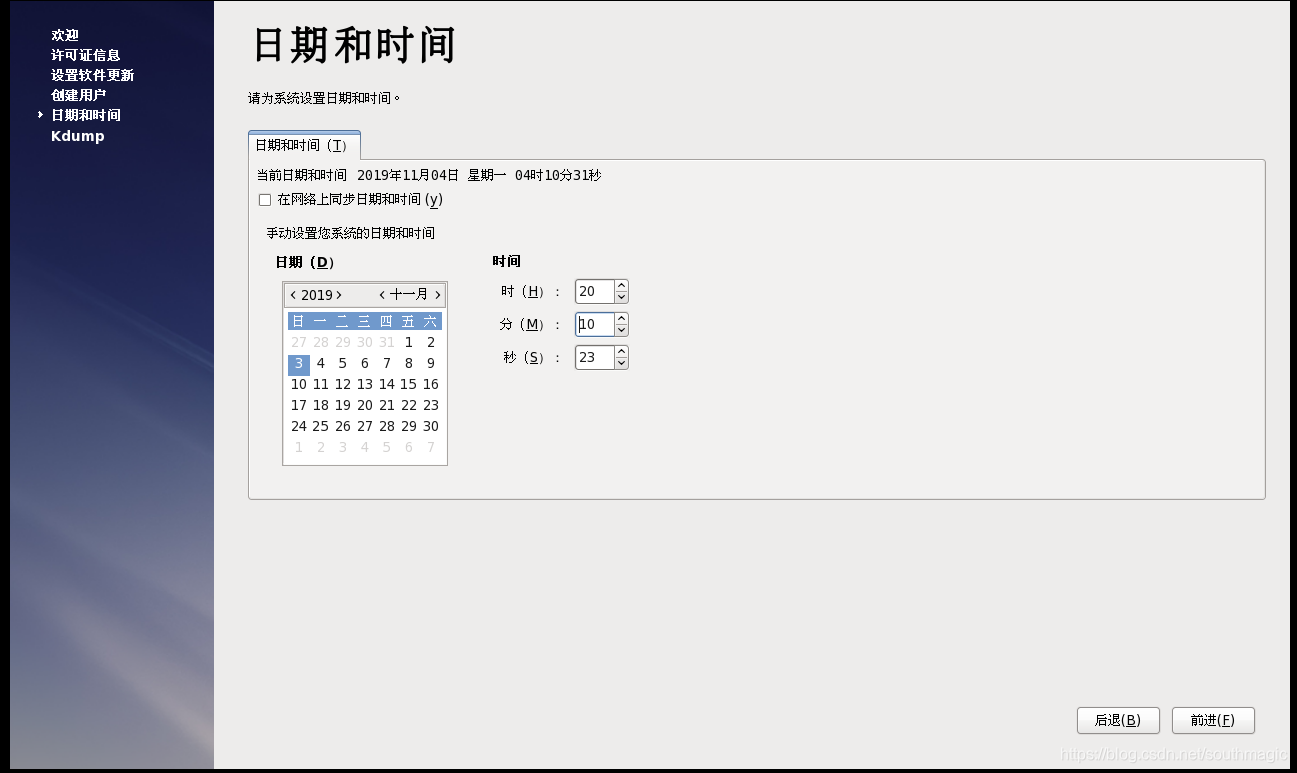The width and height of the screenshot is (1297, 773).
Task: Click the 前进(F) forward button
Action: coord(1213,720)
